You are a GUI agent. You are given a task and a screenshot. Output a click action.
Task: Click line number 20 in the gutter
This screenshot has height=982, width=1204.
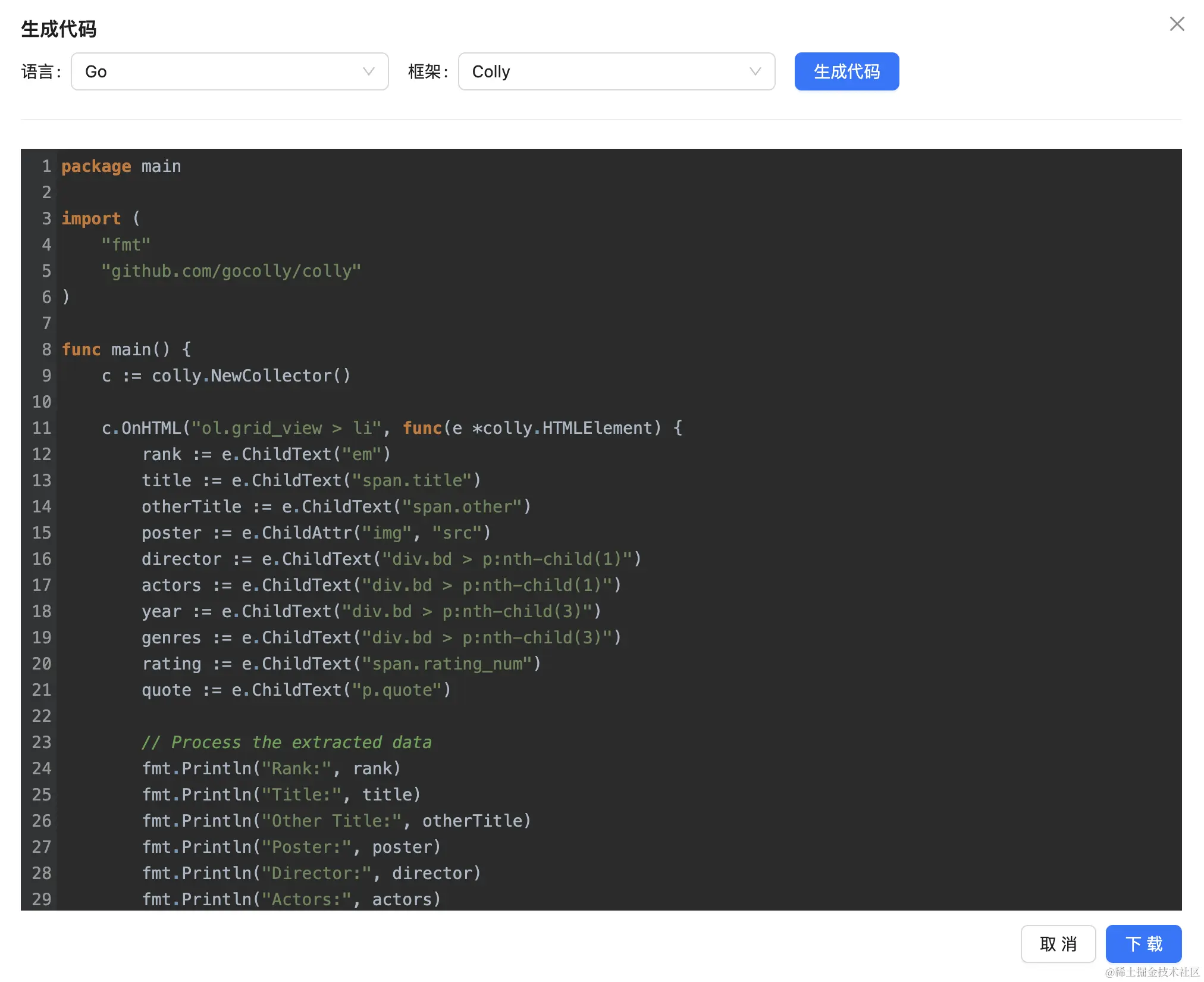point(42,664)
